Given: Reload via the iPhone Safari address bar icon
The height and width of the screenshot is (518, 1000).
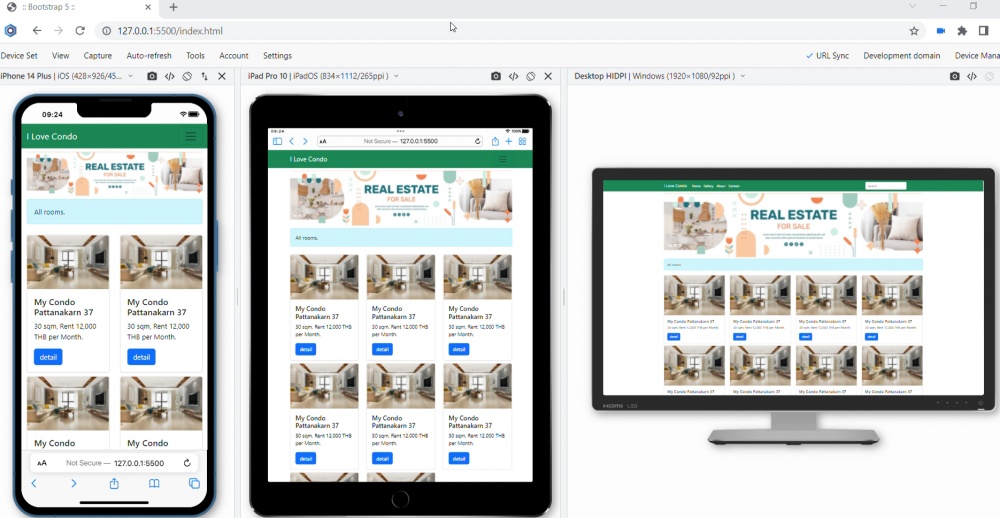Looking at the screenshot, I should 187,463.
